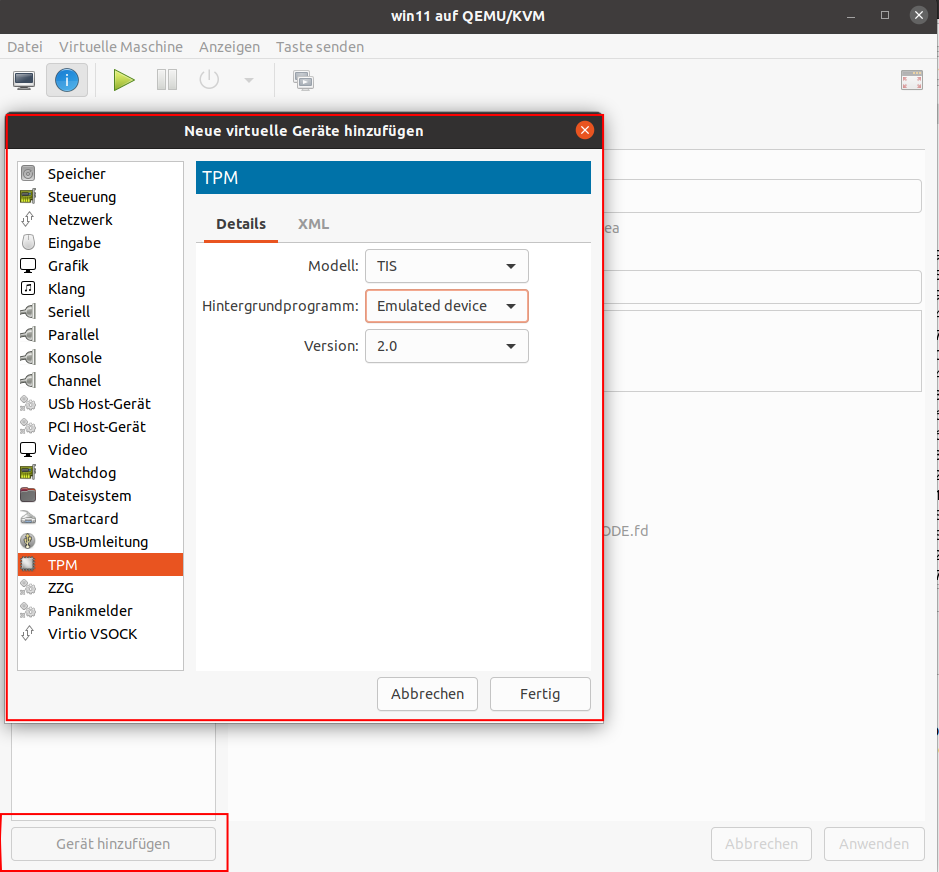Click the pause virtual machine icon

tap(167, 80)
